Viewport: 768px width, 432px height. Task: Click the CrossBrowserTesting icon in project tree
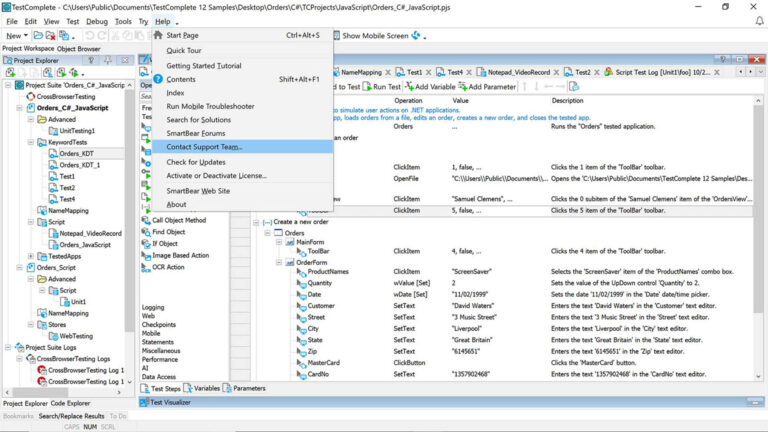pos(31,96)
